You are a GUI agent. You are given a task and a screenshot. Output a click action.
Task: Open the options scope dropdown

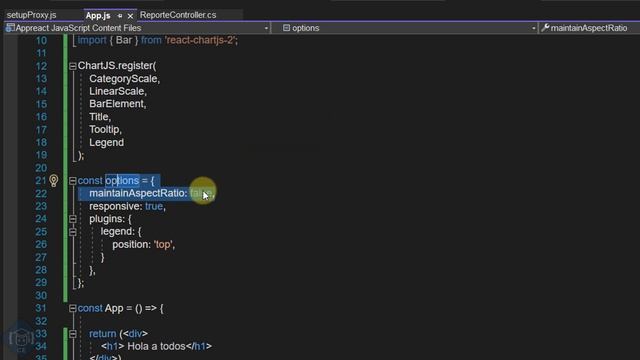(x=533, y=28)
